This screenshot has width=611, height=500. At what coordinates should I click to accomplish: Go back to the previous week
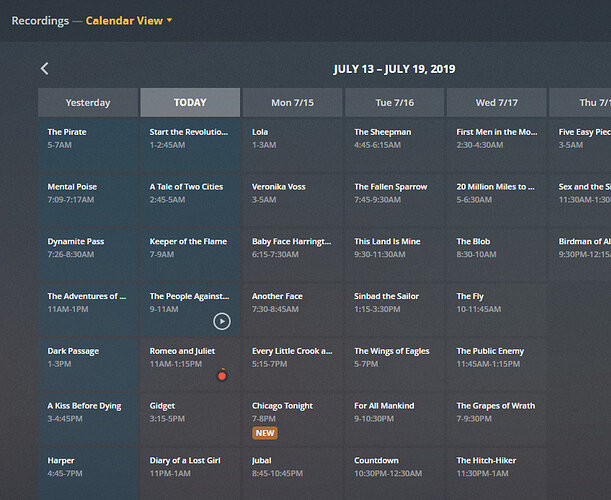point(44,69)
